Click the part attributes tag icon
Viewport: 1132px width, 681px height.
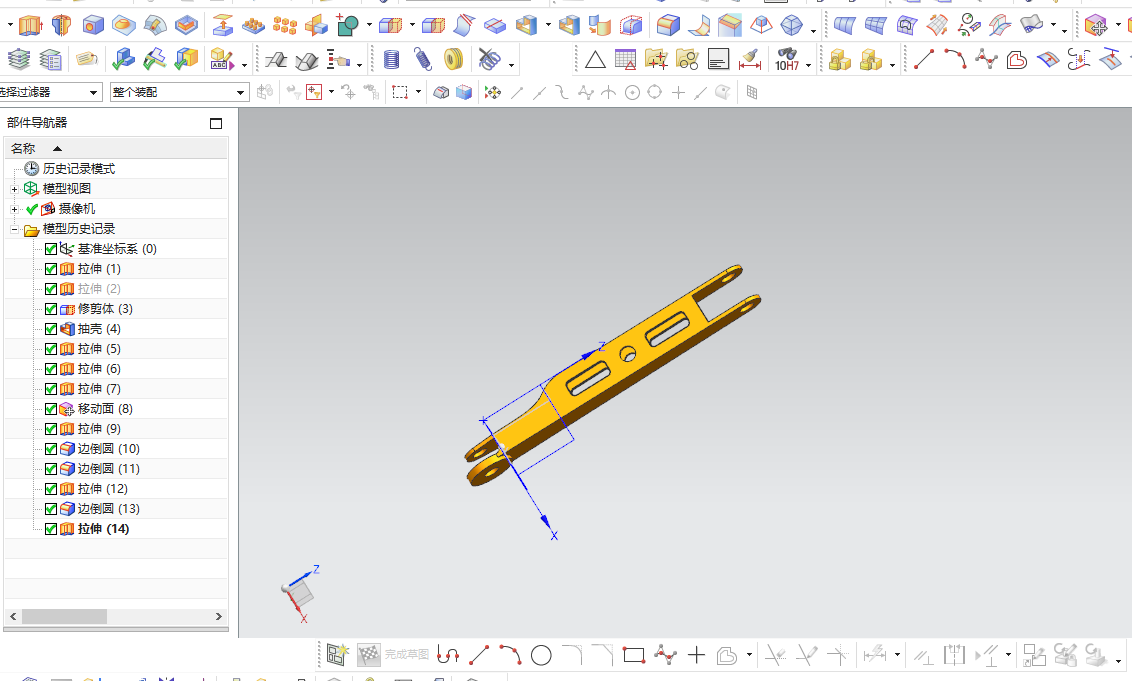(x=87, y=58)
